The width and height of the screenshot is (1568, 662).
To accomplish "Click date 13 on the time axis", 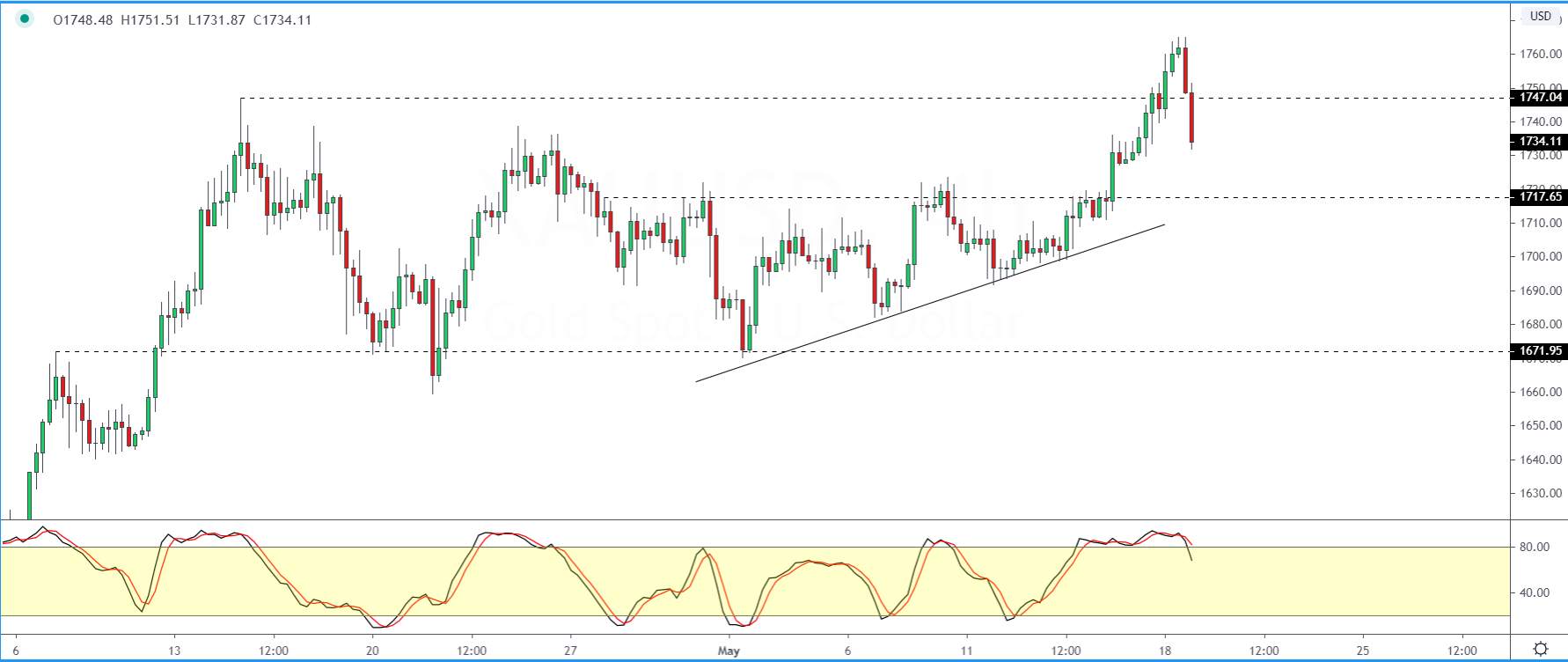I will [x=174, y=651].
